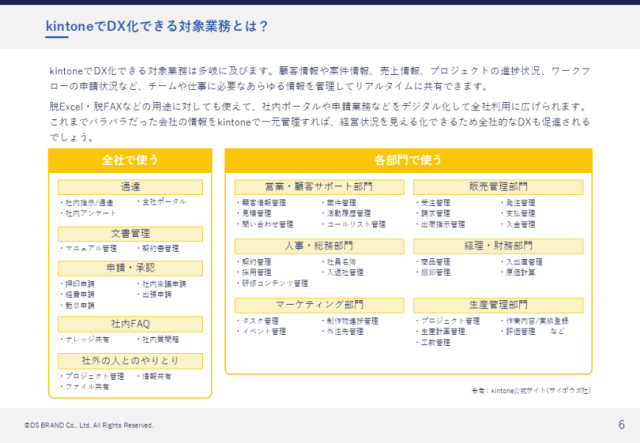640x443 pixels.
Task: Click the 'タスク管理' item
Action: pos(260,321)
